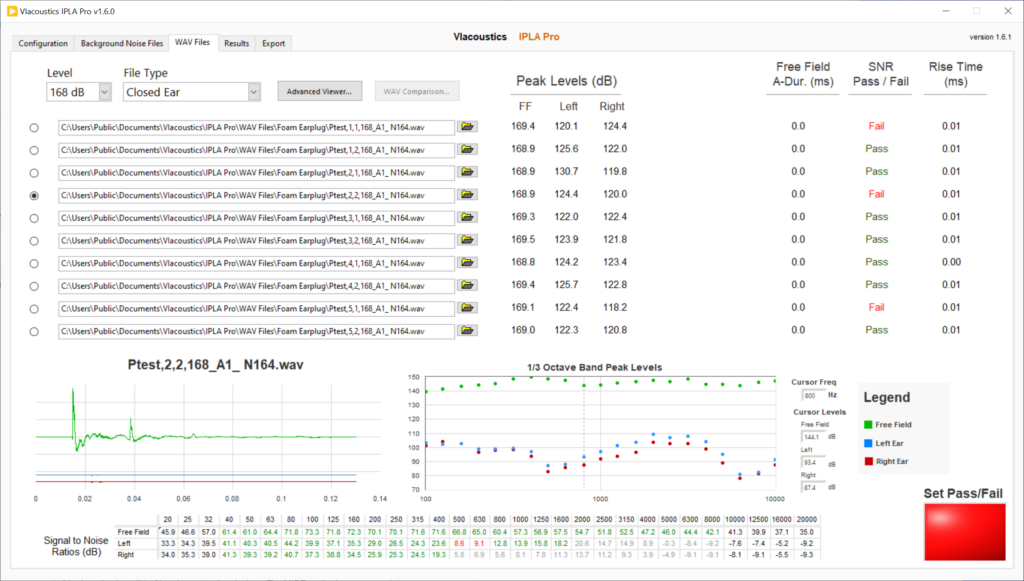Open folder icon for Ptest,5,2 file
1024x581 pixels.
click(x=467, y=330)
